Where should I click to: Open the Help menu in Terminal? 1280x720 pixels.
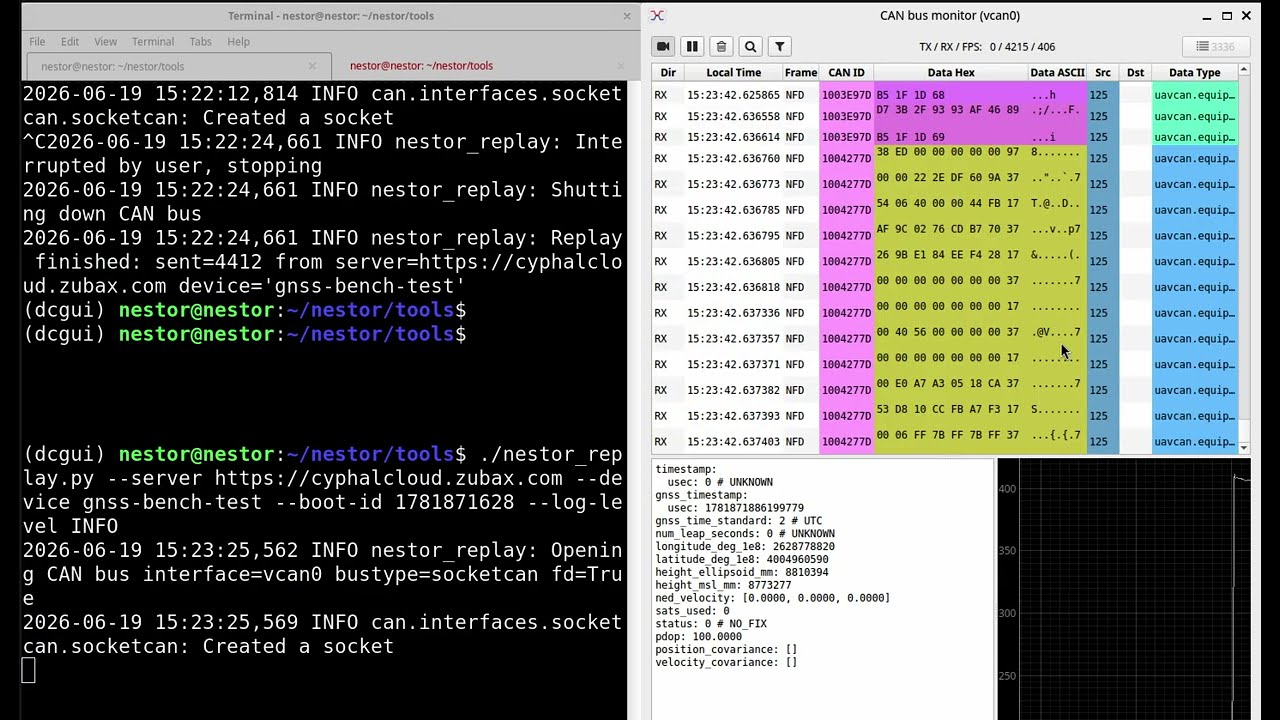238,41
